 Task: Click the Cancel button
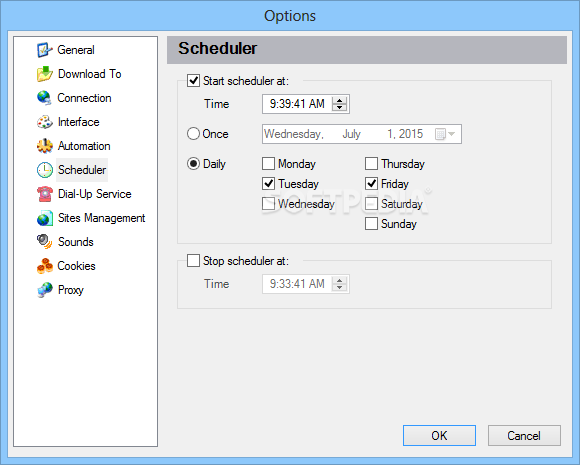[x=524, y=435]
